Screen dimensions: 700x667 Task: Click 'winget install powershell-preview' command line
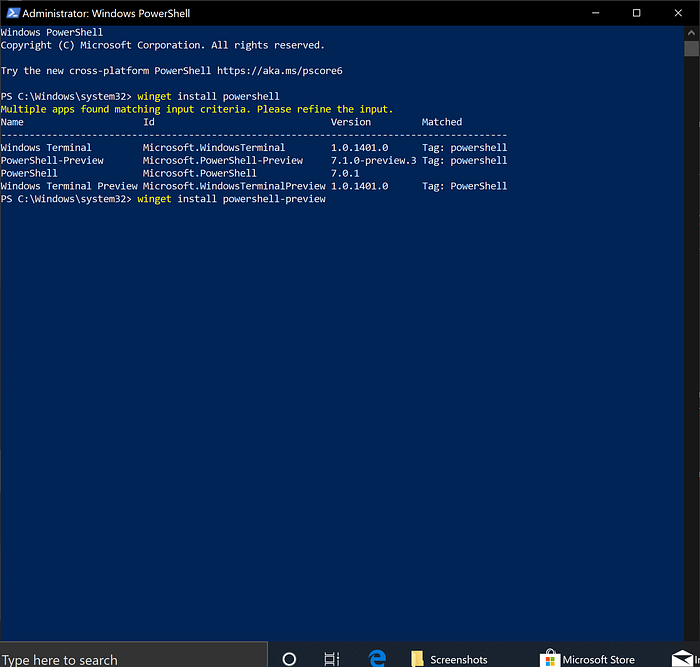click(x=231, y=199)
